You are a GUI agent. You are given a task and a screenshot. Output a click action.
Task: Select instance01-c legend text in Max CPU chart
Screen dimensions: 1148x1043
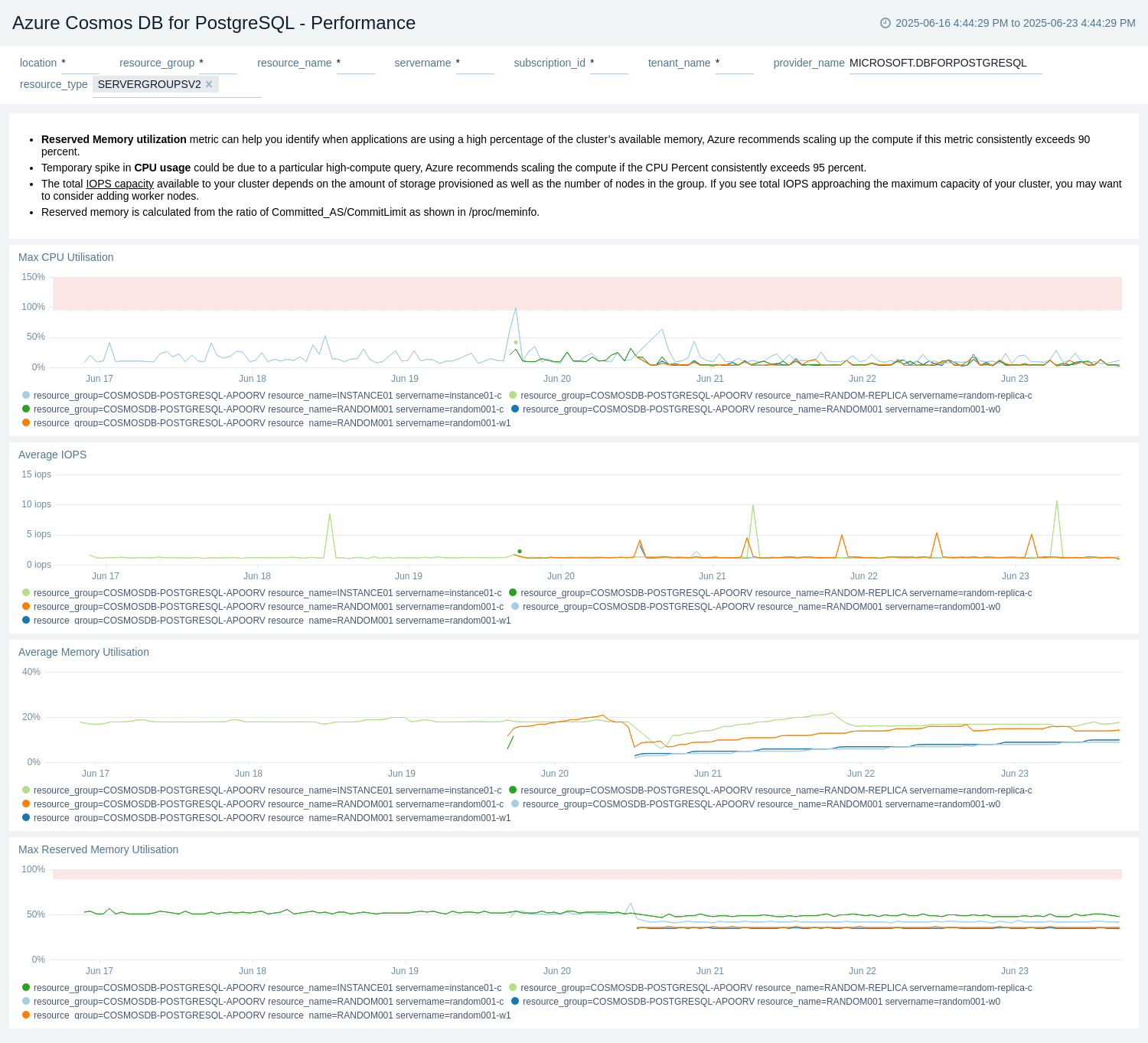click(268, 396)
